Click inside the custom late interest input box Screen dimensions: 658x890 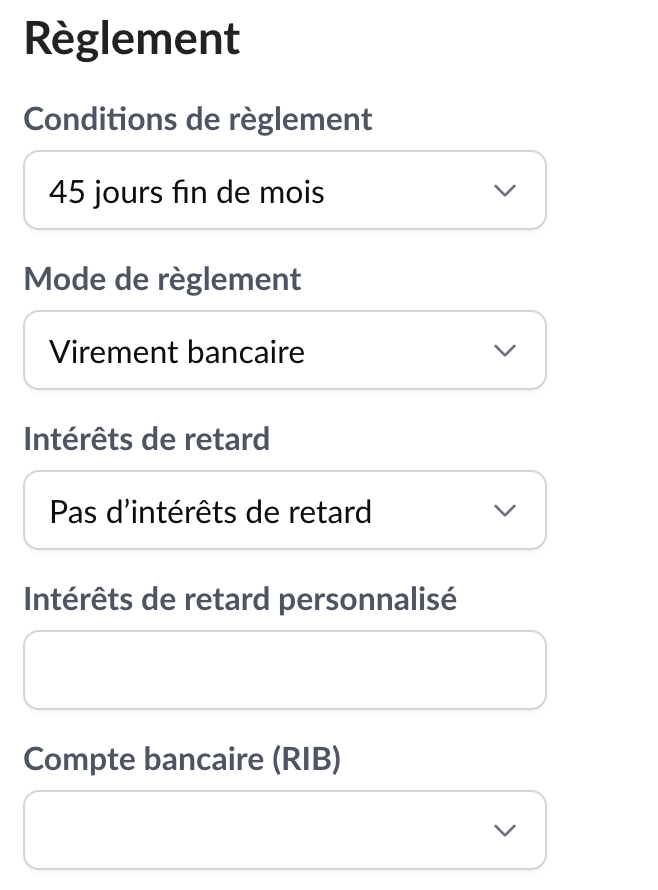pos(284,670)
